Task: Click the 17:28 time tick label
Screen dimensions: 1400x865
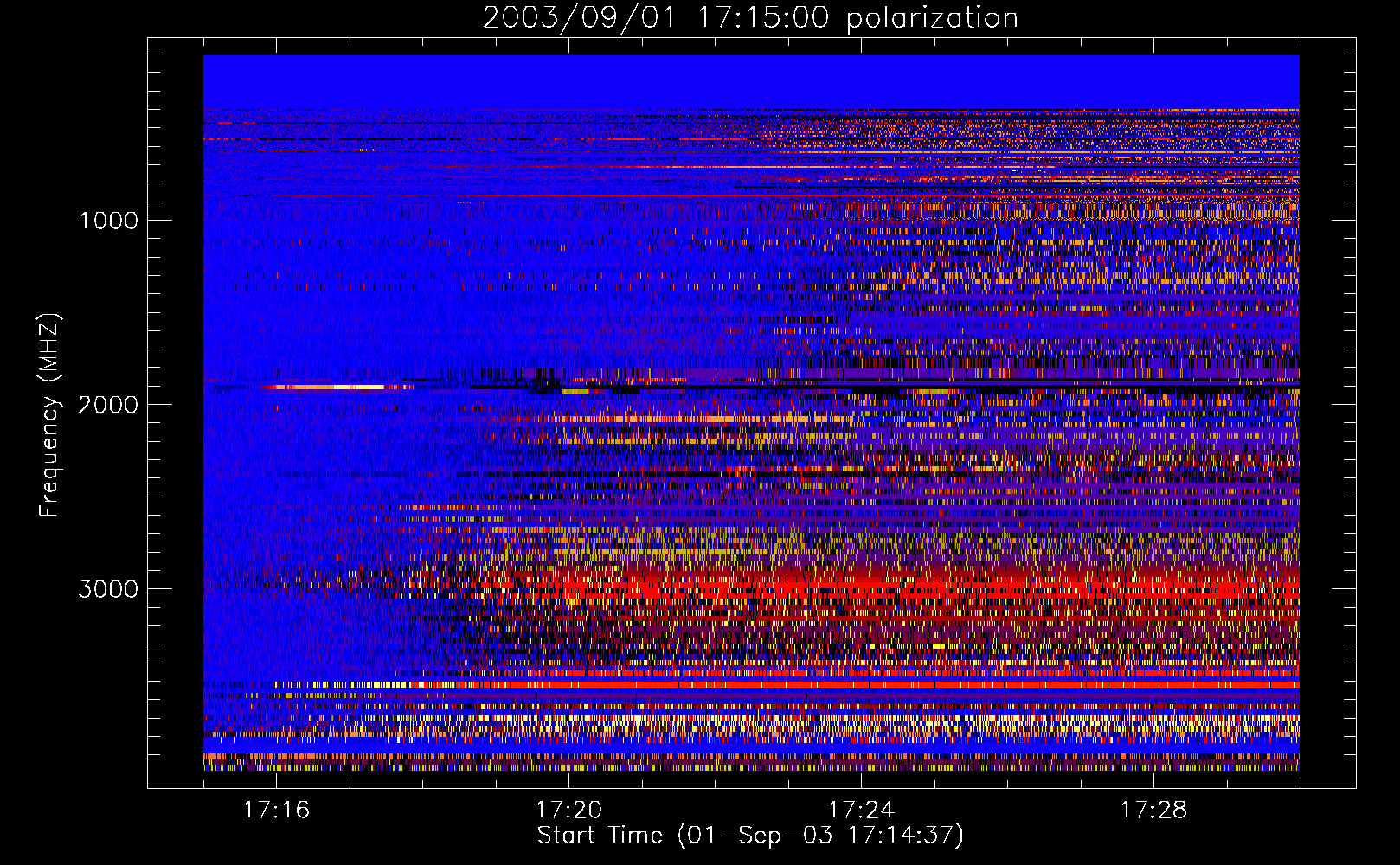Action: pyautogui.click(x=1153, y=810)
